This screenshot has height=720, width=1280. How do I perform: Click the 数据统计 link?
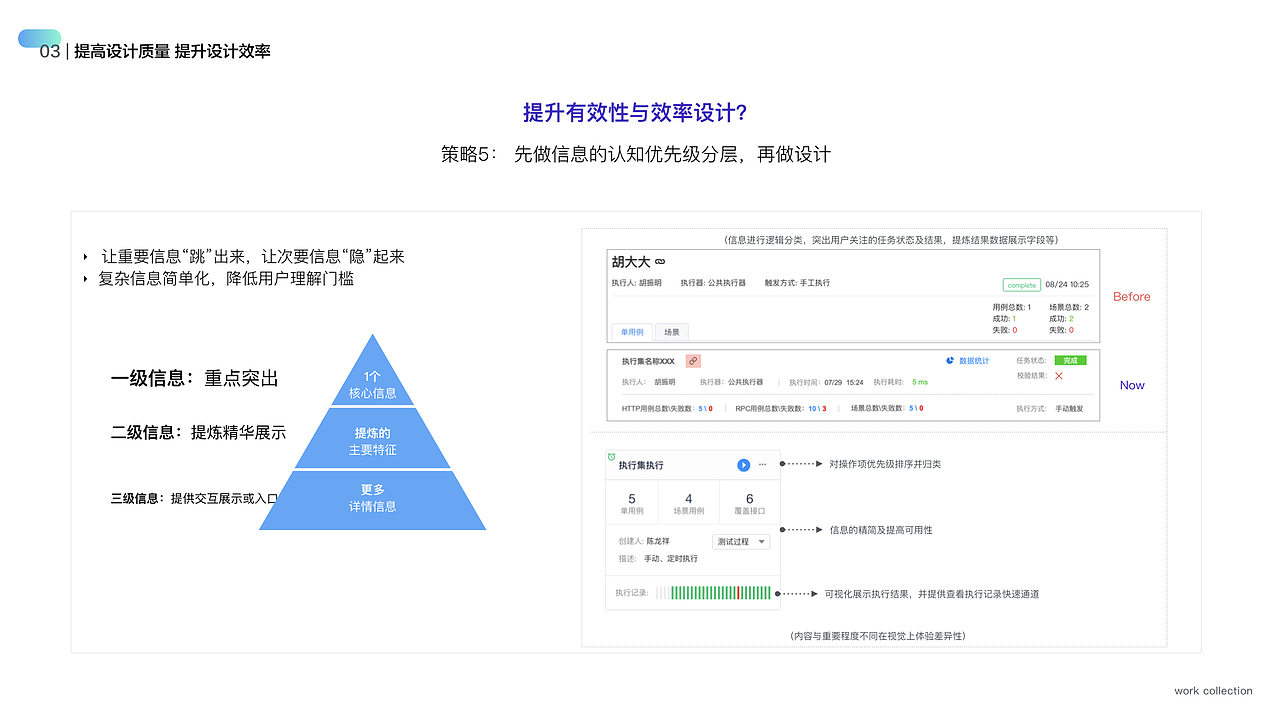point(974,361)
